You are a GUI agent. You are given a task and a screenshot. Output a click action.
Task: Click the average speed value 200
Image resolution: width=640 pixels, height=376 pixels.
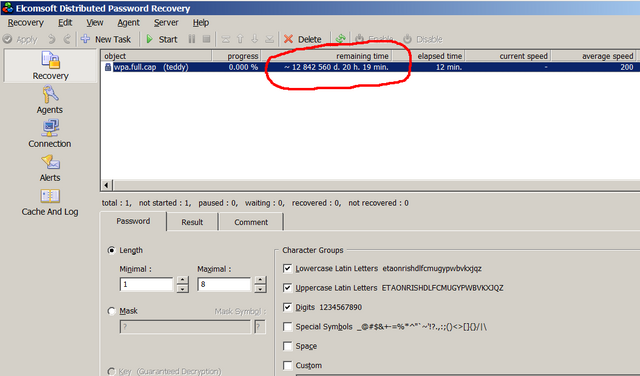627,67
